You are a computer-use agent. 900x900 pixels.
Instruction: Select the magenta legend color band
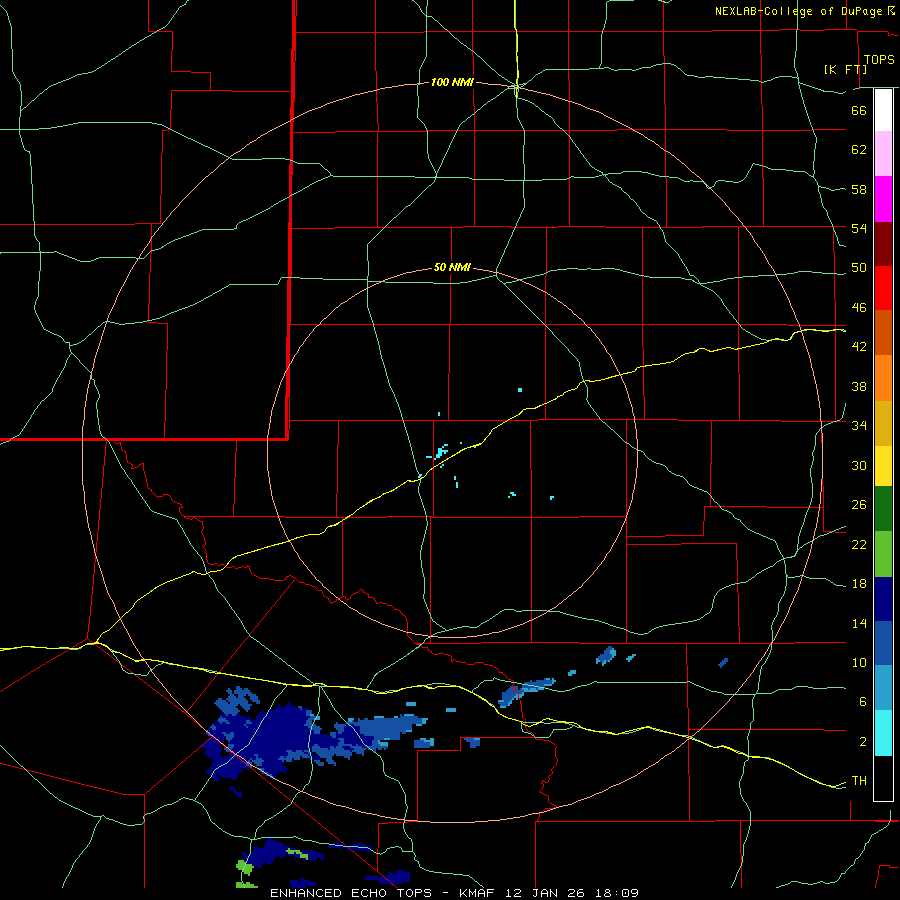[883, 199]
